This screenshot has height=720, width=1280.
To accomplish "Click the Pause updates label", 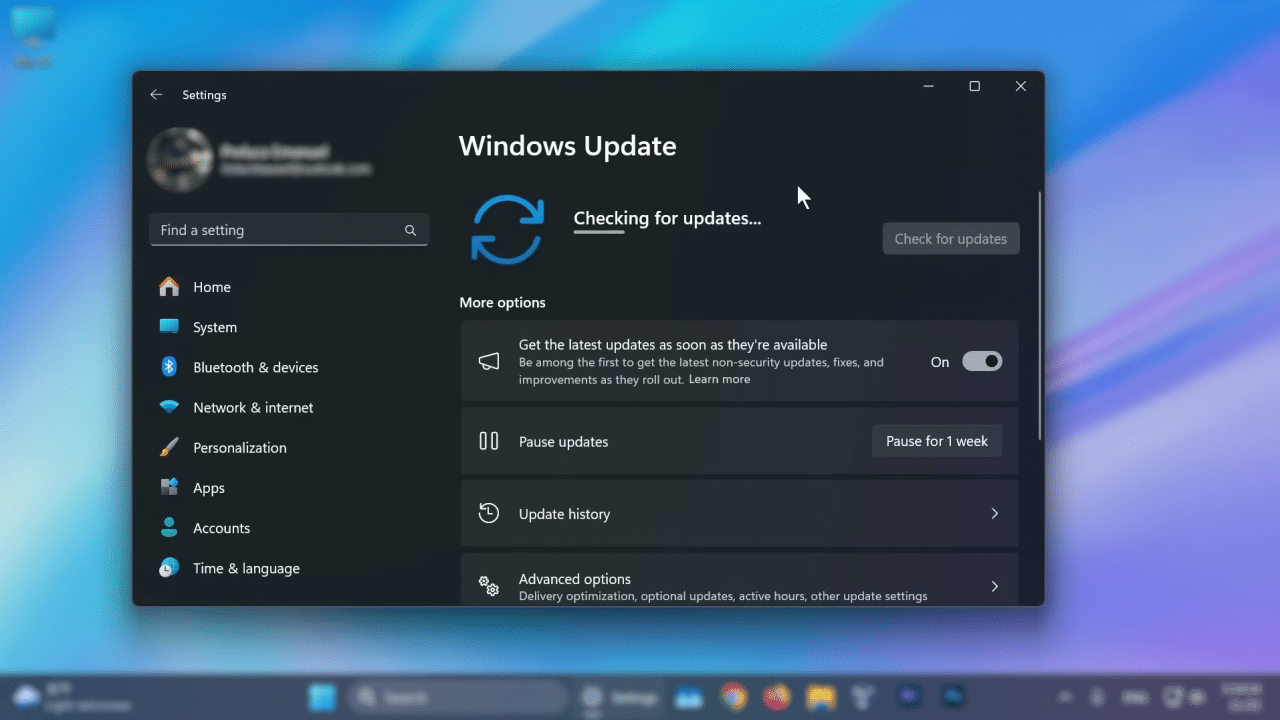I will [563, 441].
